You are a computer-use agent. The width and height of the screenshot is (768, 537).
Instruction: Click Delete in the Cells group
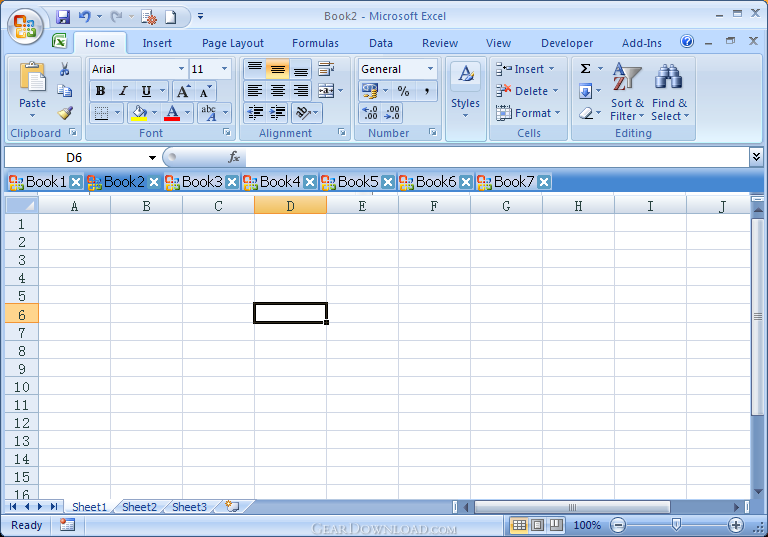click(x=527, y=91)
